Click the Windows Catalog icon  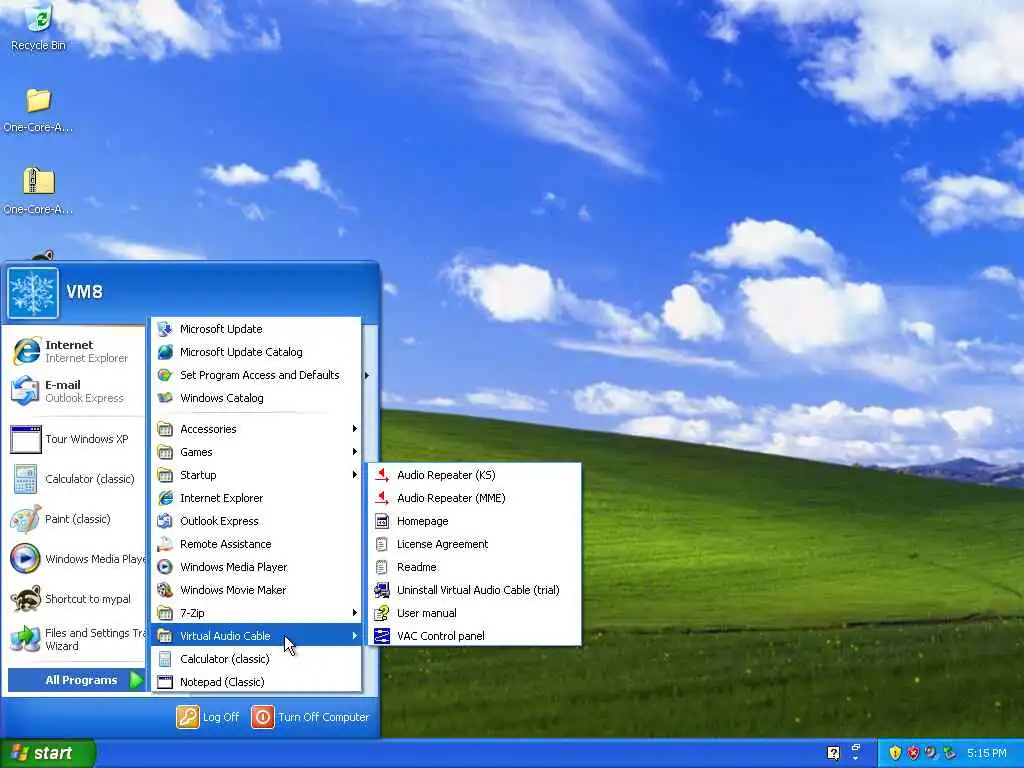pyautogui.click(x=165, y=398)
